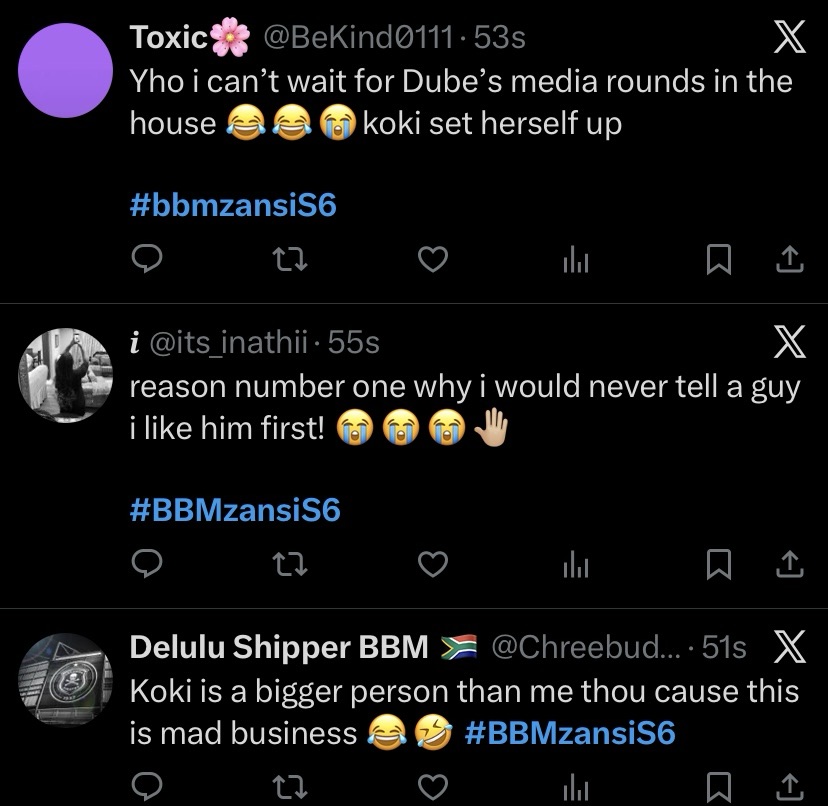Open the #bbmzansiS6 hashtag in Toxic's tweet
This screenshot has height=806, width=828.
click(x=234, y=206)
